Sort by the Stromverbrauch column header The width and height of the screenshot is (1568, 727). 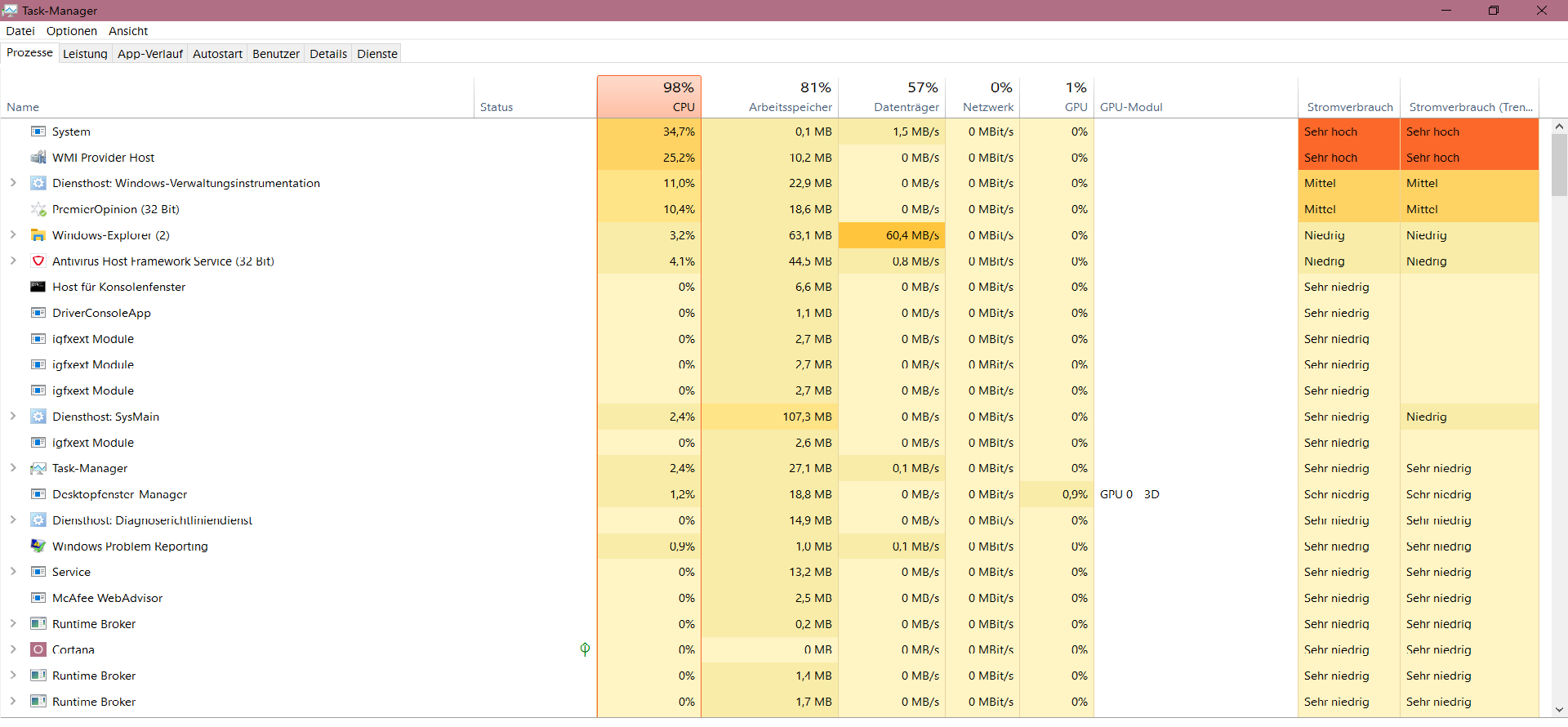coord(1349,97)
